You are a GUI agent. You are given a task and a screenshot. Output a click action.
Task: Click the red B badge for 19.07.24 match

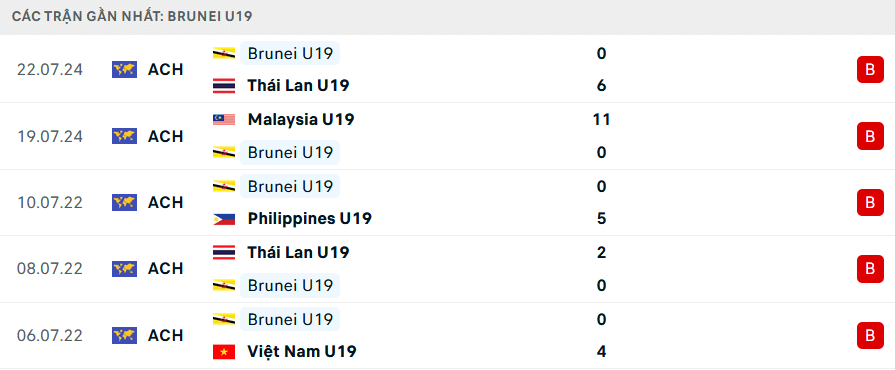click(x=870, y=136)
